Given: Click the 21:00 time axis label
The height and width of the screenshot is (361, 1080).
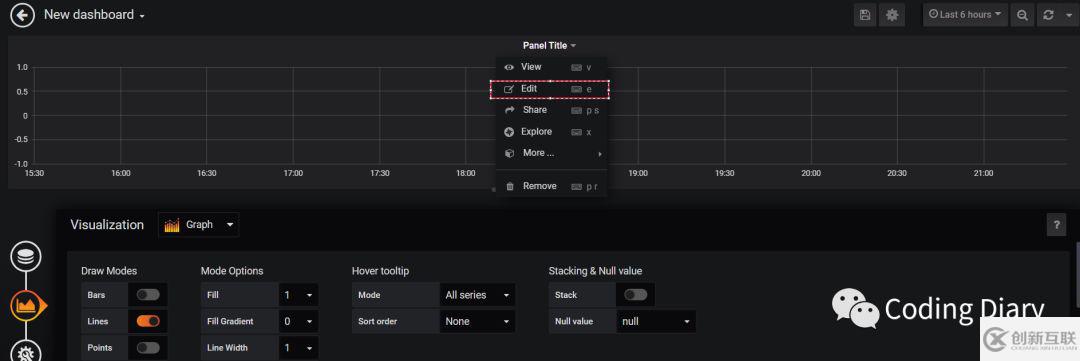Looking at the screenshot, I should [983, 174].
